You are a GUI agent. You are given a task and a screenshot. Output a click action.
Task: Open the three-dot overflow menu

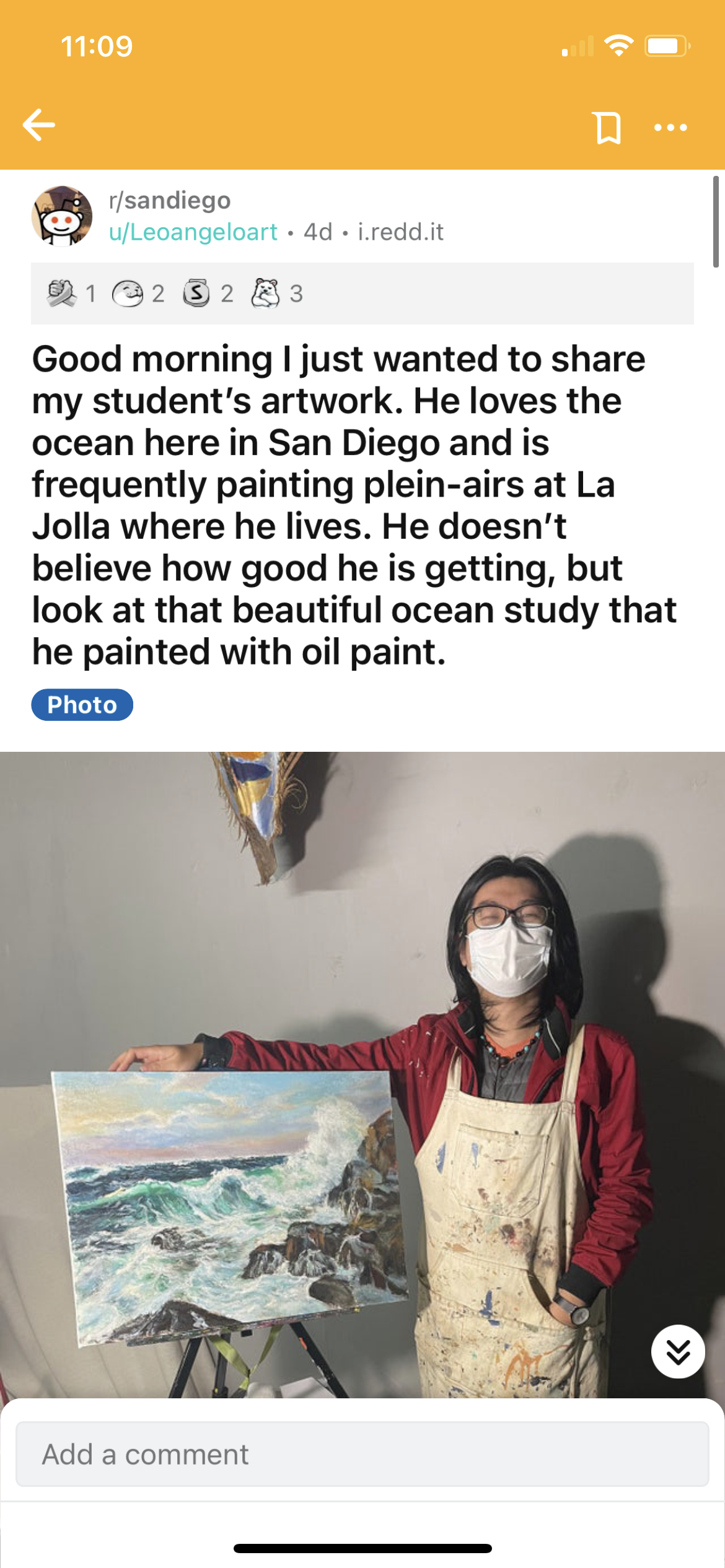pos(670,128)
